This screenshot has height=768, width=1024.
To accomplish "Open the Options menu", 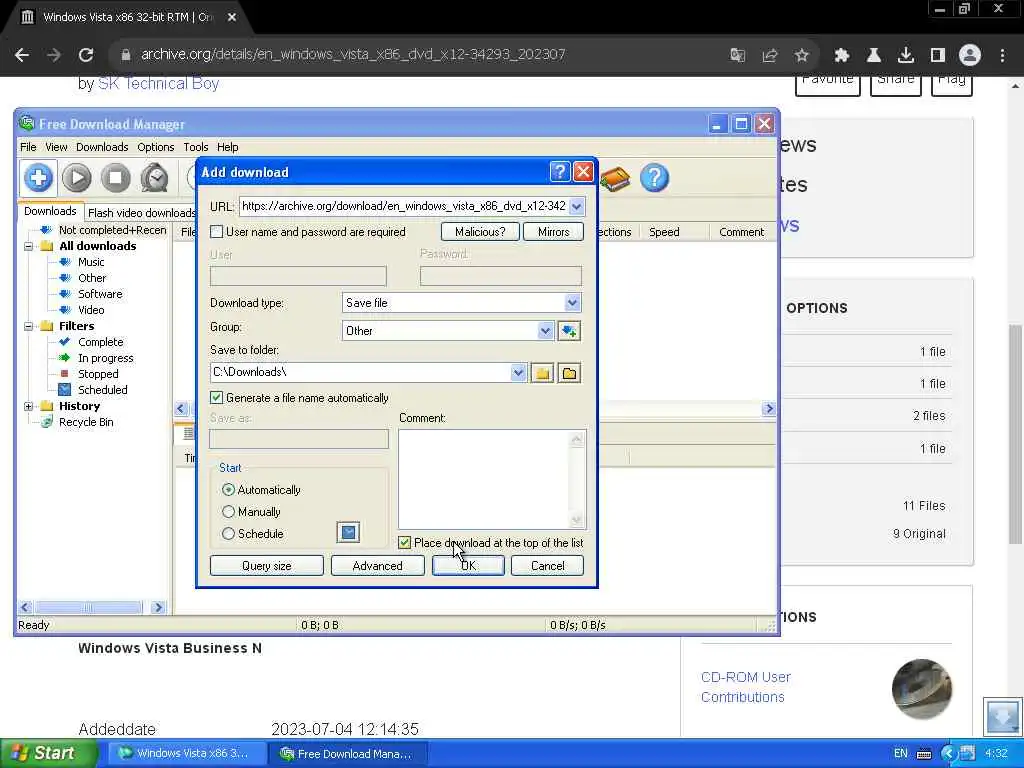I will tap(155, 147).
